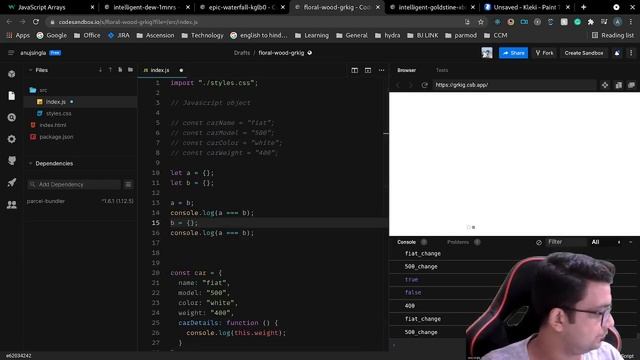Toggle the sandbox privacy icon beside floral-wood-grkig
This screenshot has width=640, height=360.
pos(310,53)
